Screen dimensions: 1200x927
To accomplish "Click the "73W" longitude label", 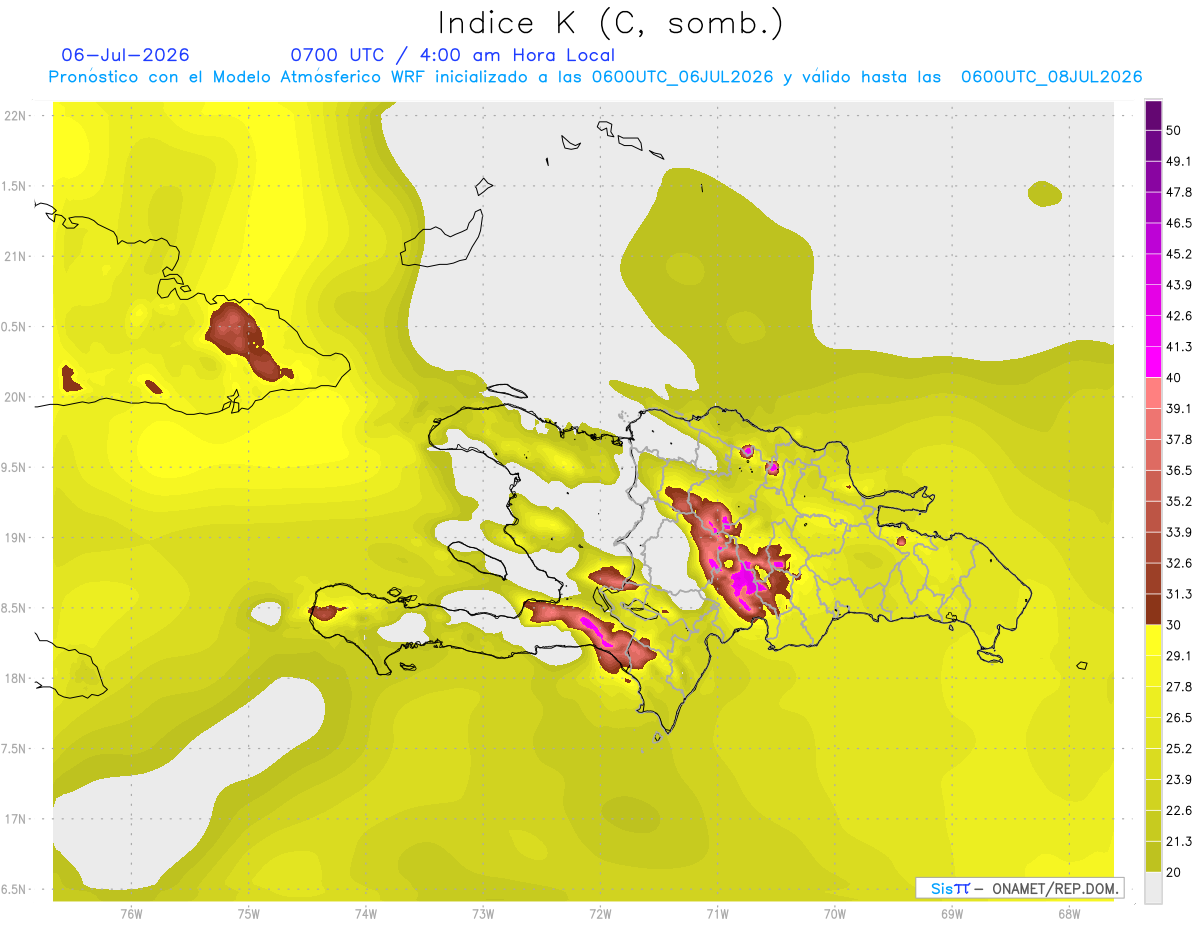I will (x=483, y=913).
